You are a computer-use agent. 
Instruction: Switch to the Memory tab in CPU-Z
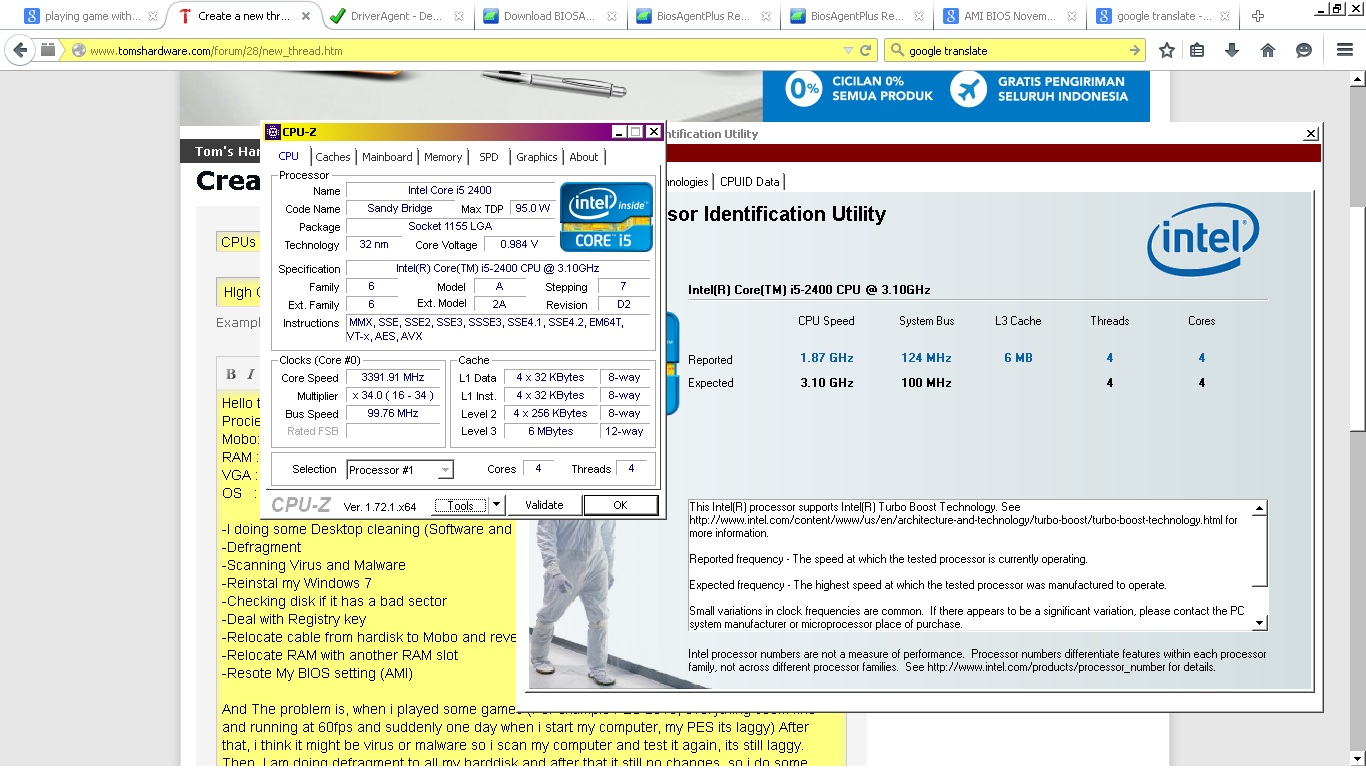pos(443,157)
